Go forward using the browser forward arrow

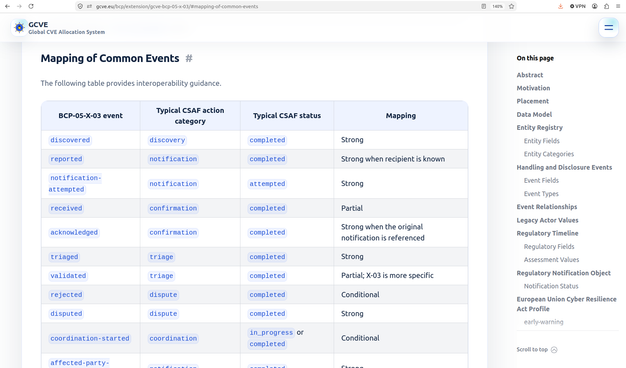19,6
